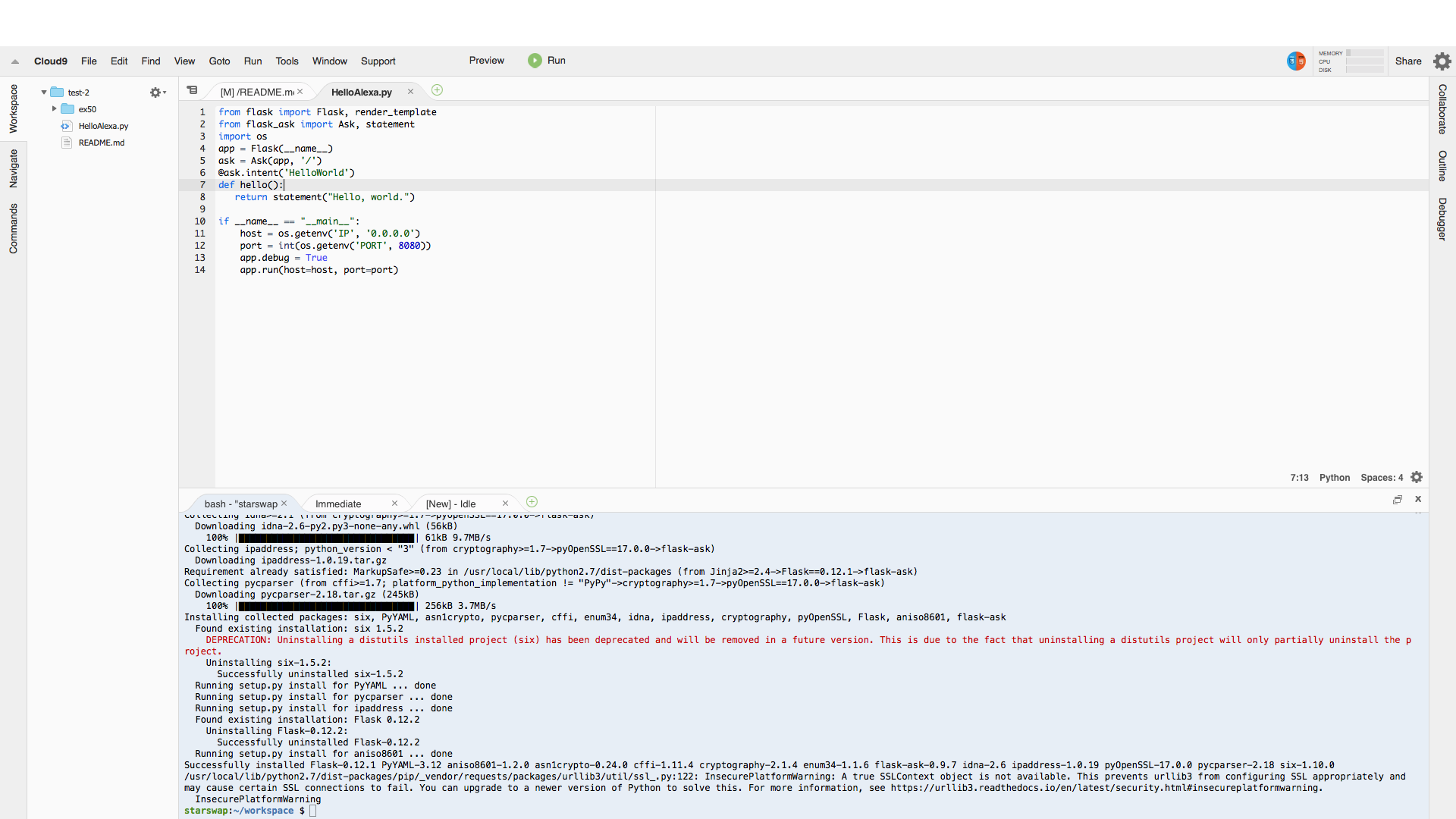This screenshot has height=819, width=1456.
Task: Close the HelloAlexa.py editor tab
Action: pyautogui.click(x=410, y=92)
